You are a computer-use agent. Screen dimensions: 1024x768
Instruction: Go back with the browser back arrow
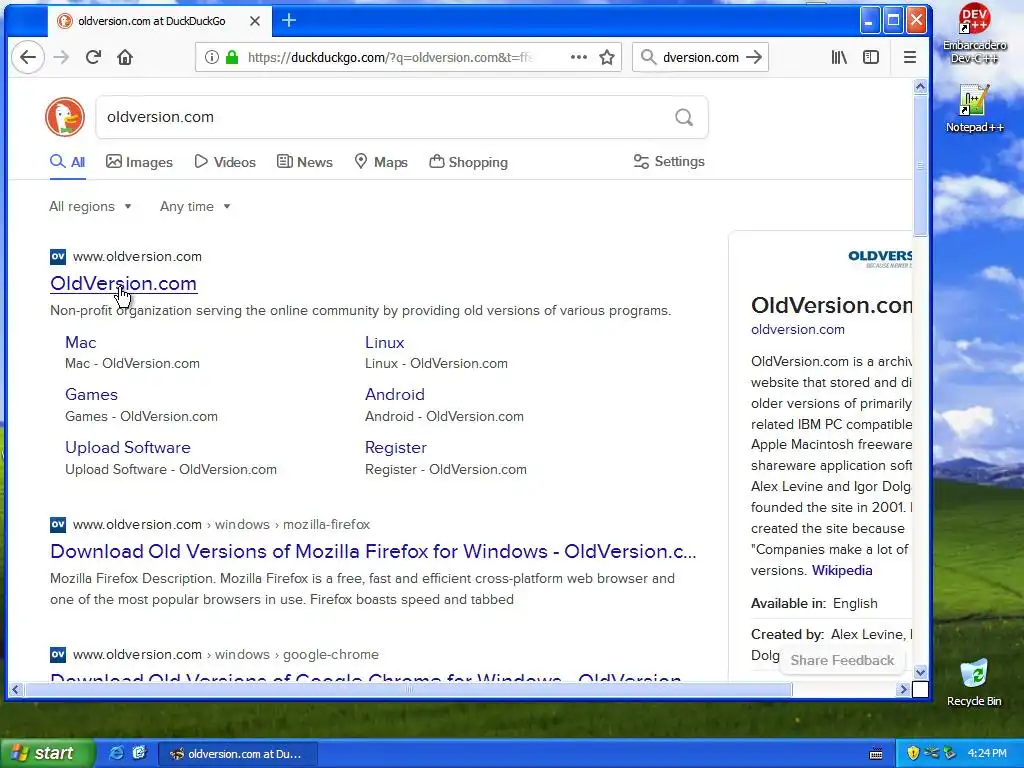tap(27, 57)
